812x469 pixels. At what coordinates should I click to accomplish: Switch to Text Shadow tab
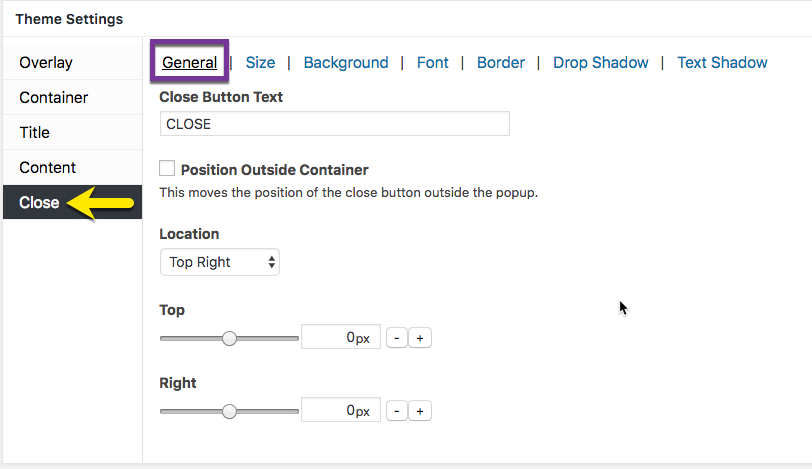pos(722,62)
